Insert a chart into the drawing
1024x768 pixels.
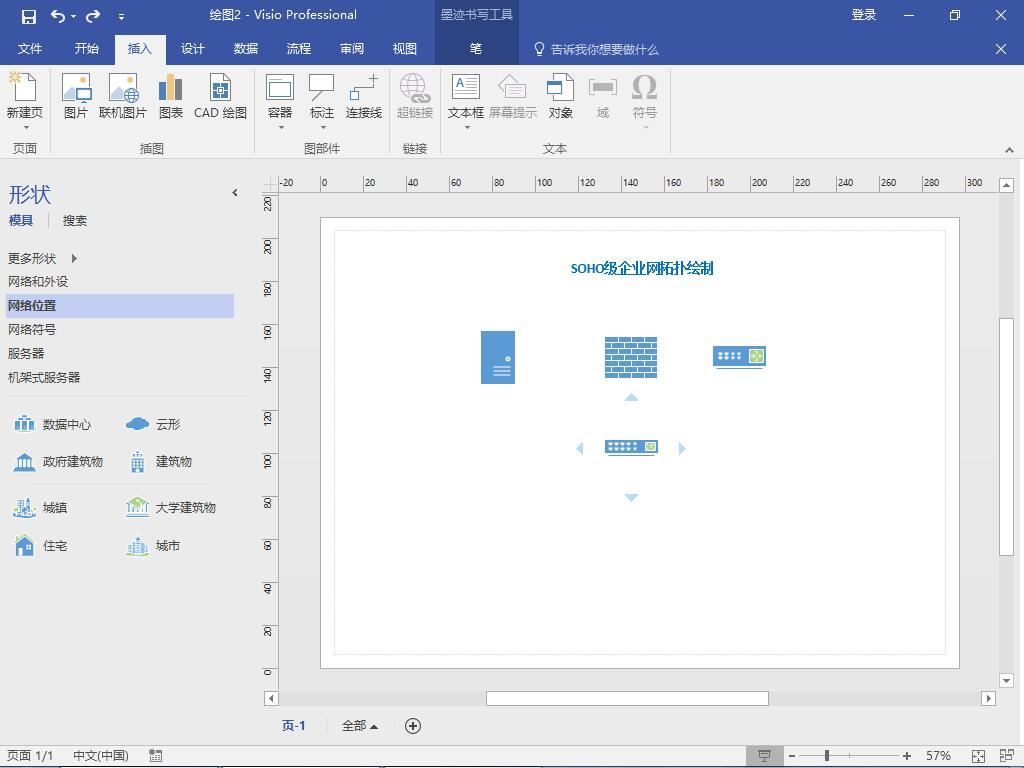[x=171, y=96]
